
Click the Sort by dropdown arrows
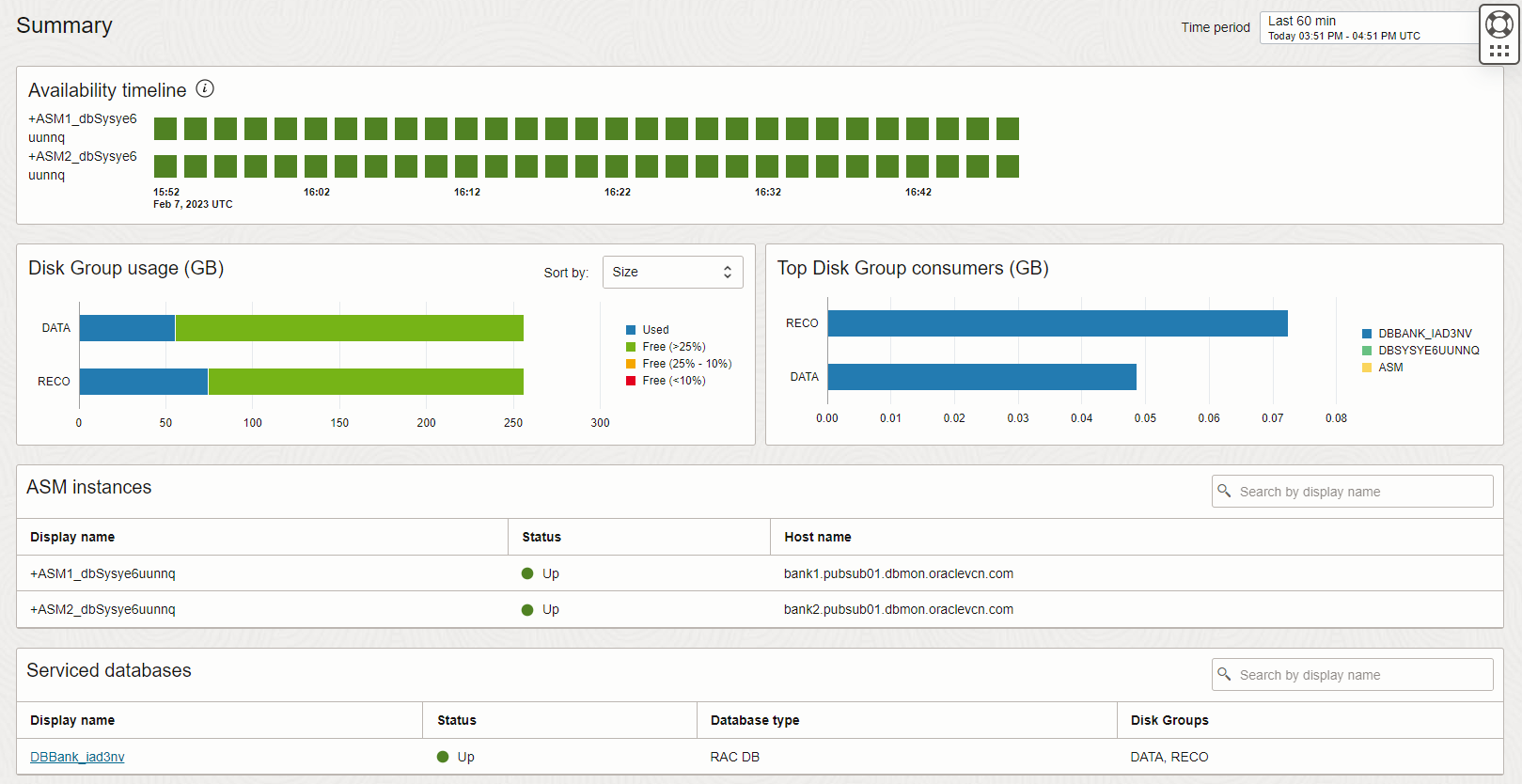click(728, 272)
